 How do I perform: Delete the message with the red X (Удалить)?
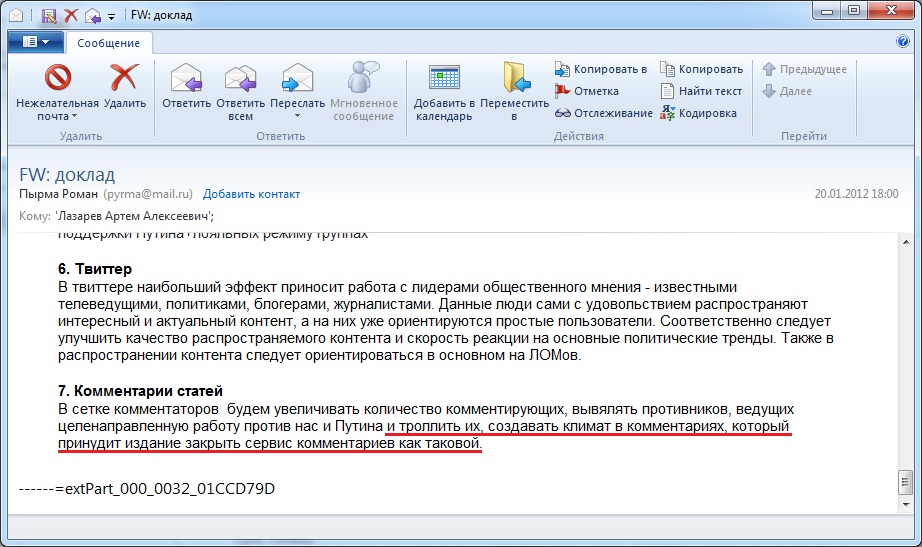(123, 78)
